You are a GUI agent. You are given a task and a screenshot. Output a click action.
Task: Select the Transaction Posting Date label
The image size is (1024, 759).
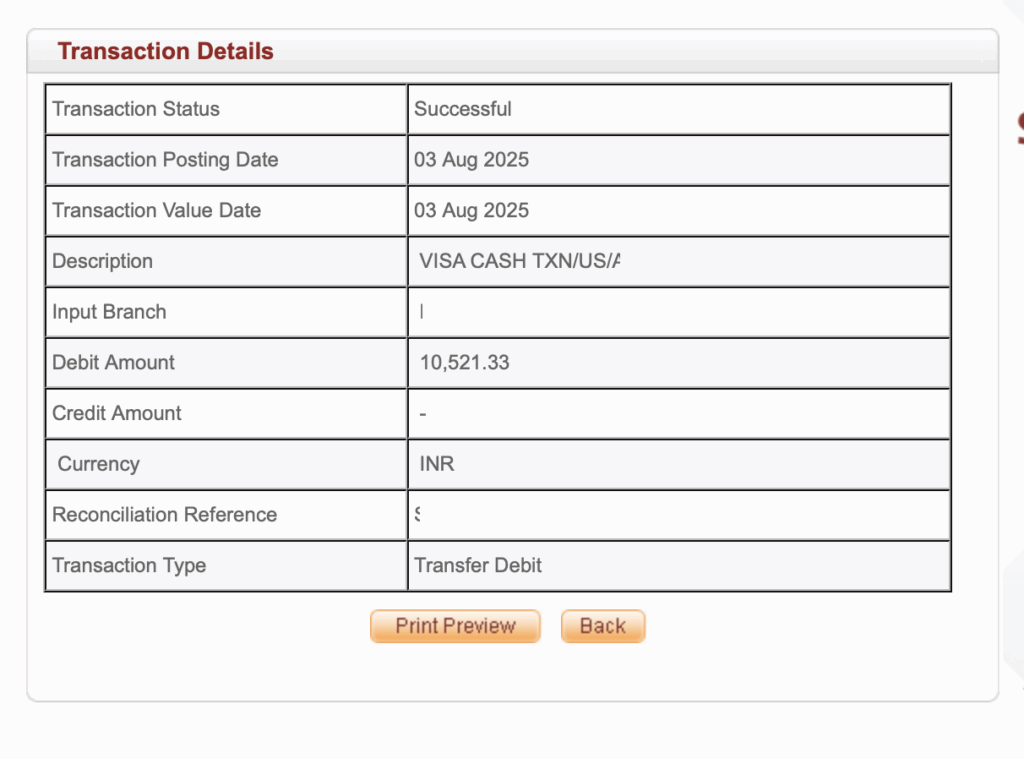coord(165,160)
